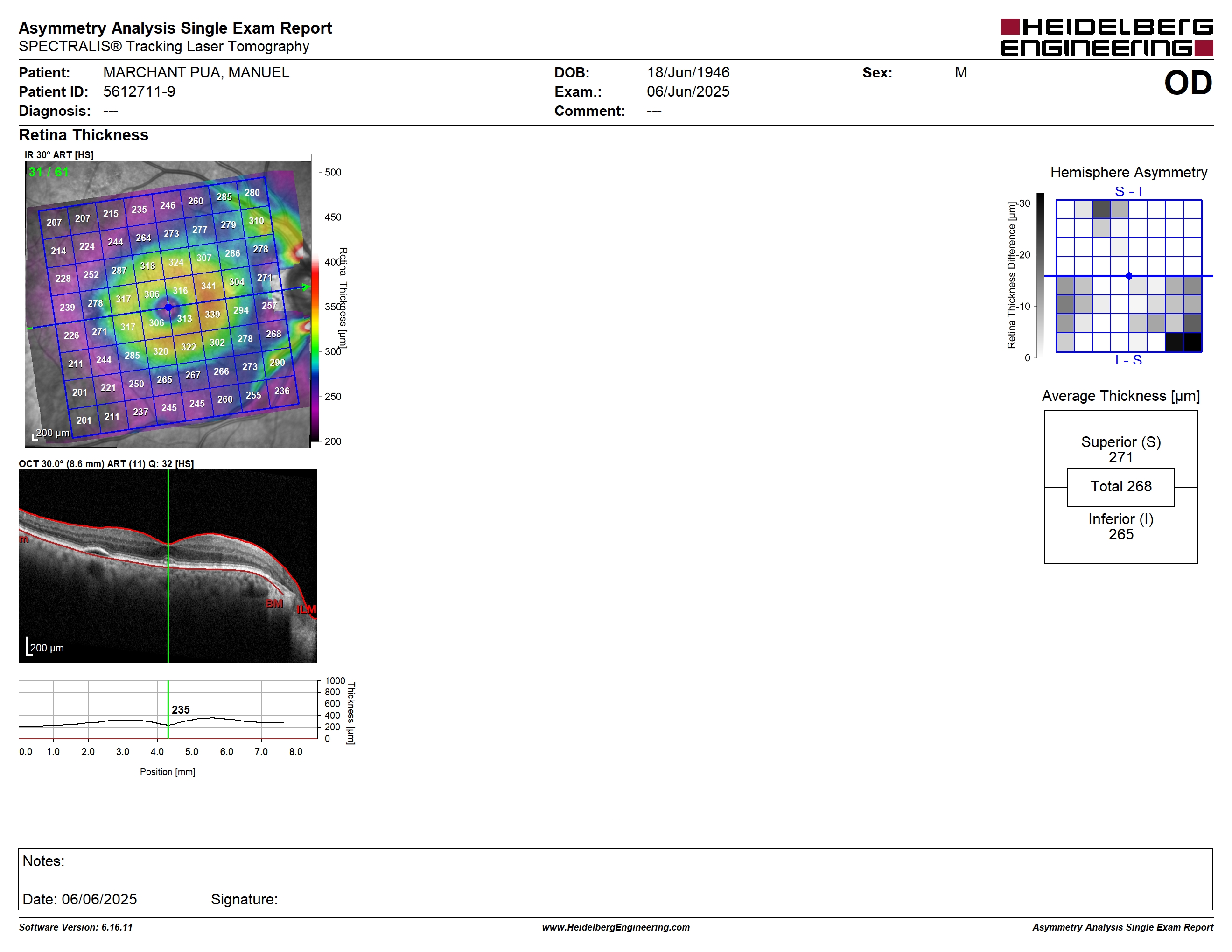Click the OCT 30.0° (8.6 mm) ART caption

pyautogui.click(x=106, y=464)
